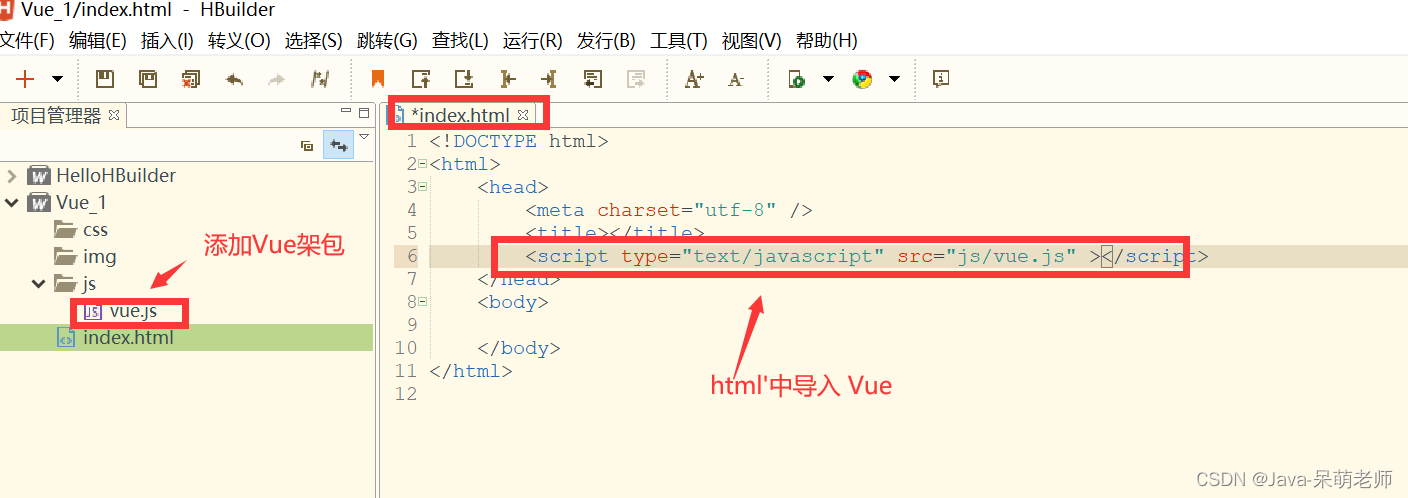
Task: Open the 发行(B) menu
Action: (x=606, y=41)
